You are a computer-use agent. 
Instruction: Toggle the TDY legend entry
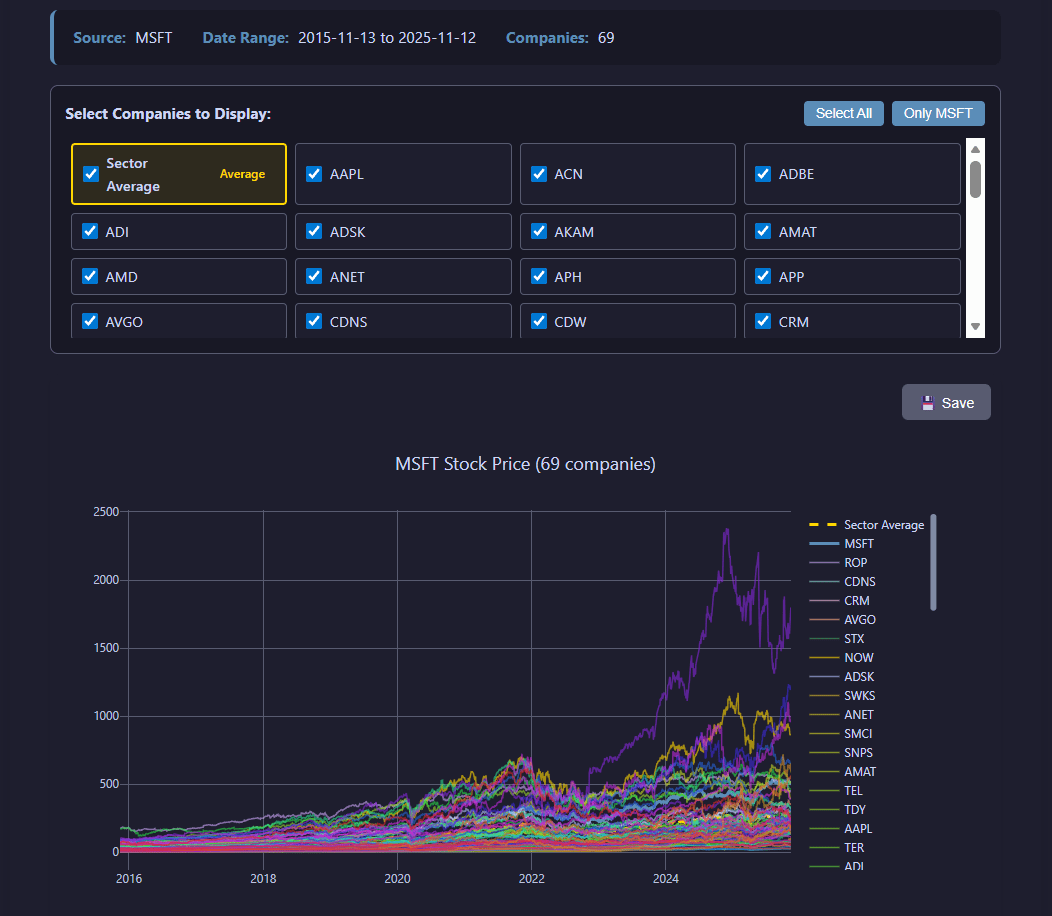click(x=838, y=810)
